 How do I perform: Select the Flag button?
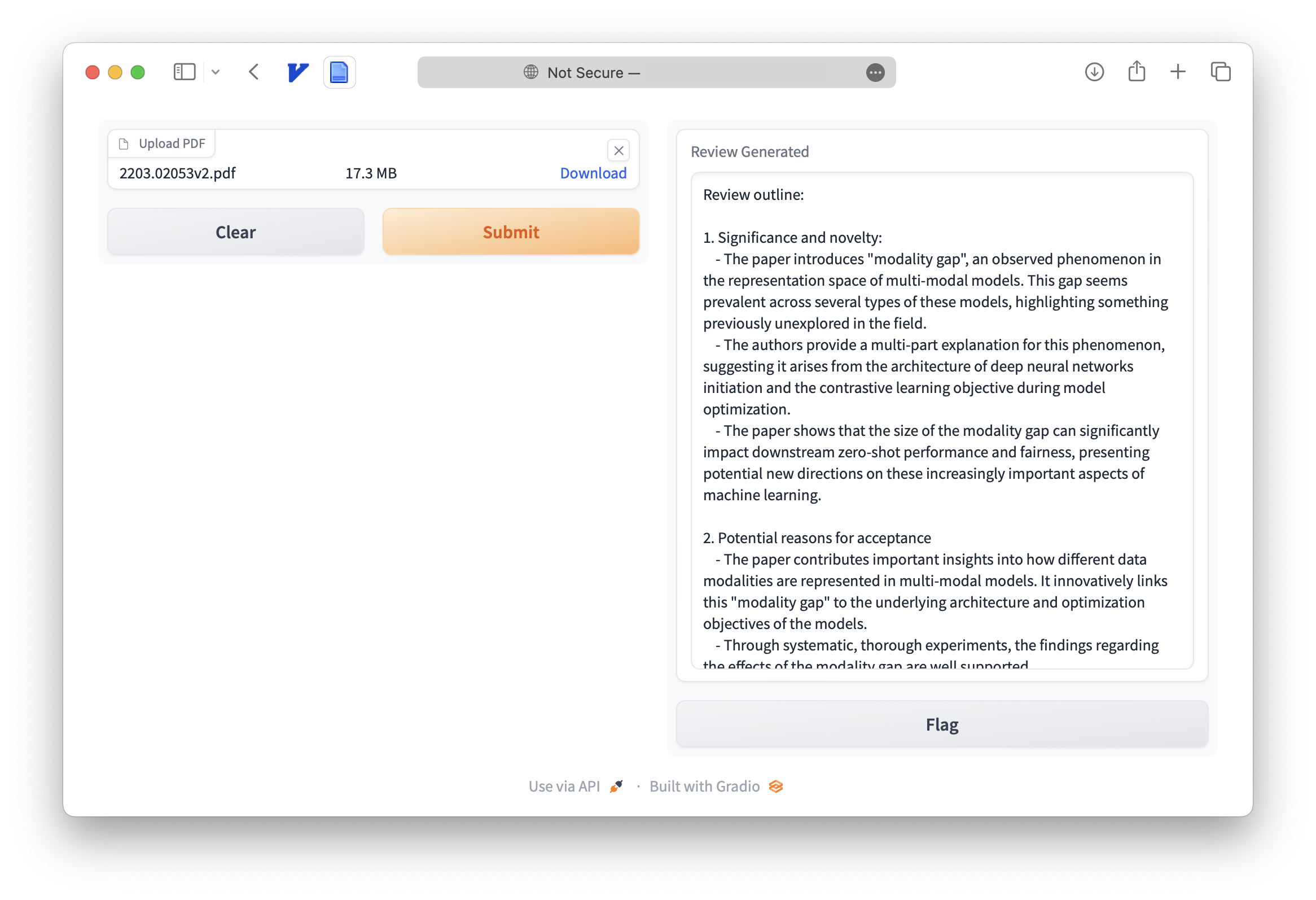(941, 724)
